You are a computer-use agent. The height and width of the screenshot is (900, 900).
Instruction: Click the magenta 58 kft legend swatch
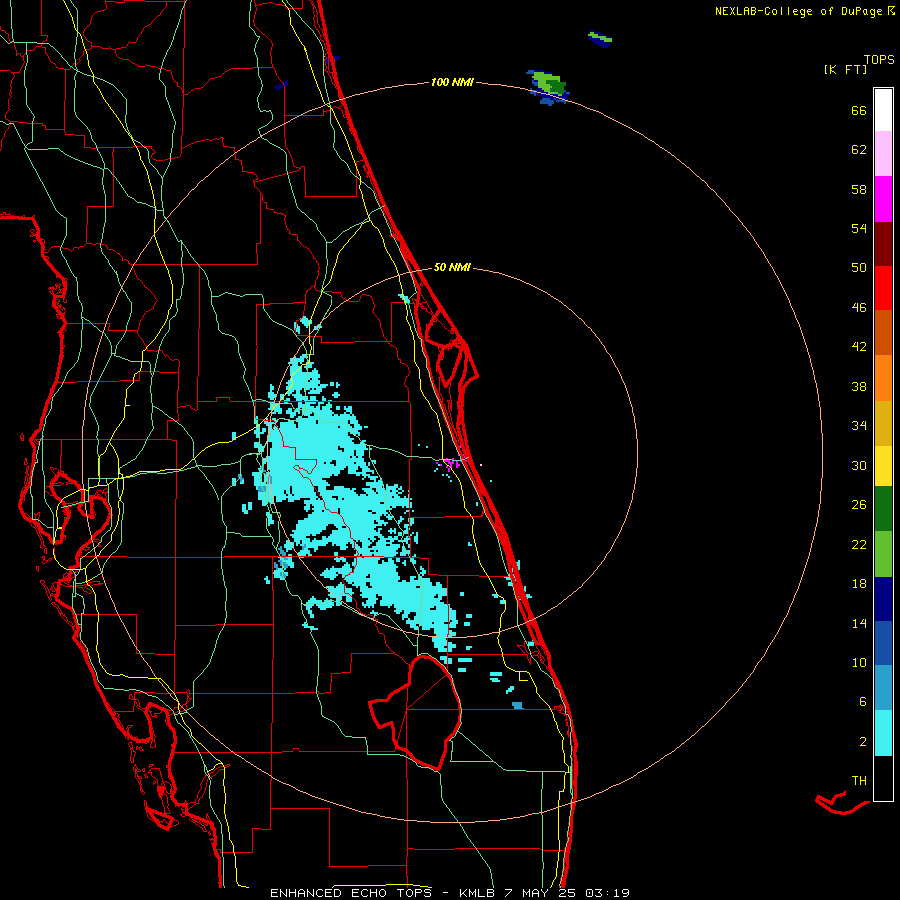click(x=883, y=199)
